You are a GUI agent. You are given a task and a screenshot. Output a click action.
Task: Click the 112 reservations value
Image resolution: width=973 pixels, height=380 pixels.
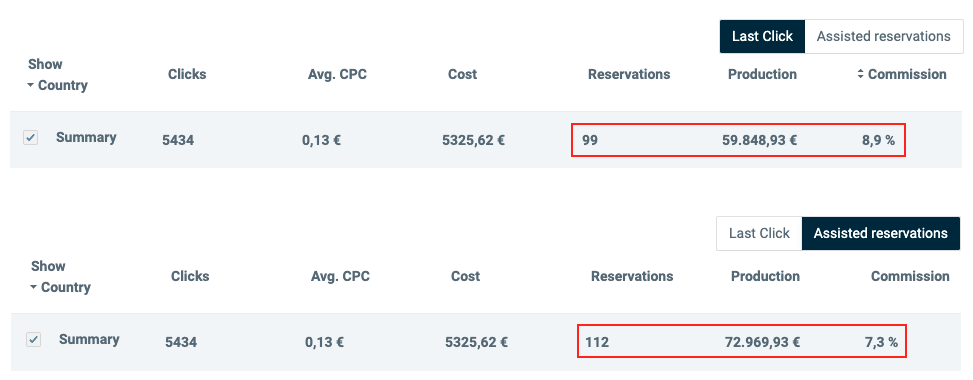[x=596, y=342]
